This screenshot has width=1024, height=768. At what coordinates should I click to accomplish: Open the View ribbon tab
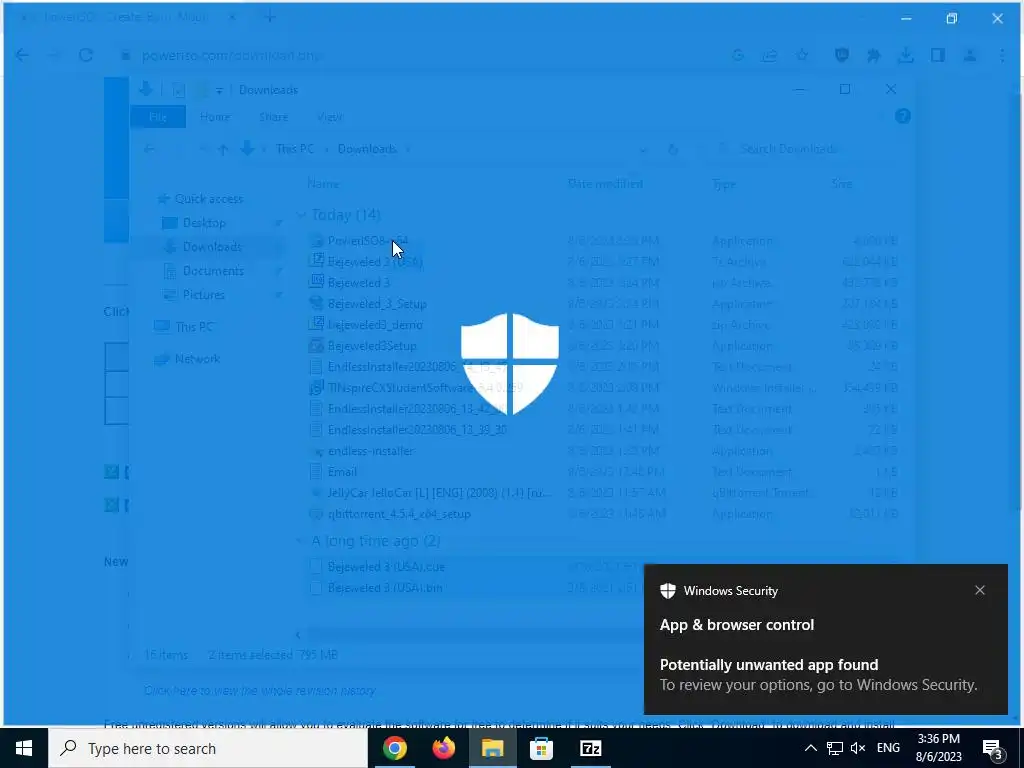coord(329,117)
